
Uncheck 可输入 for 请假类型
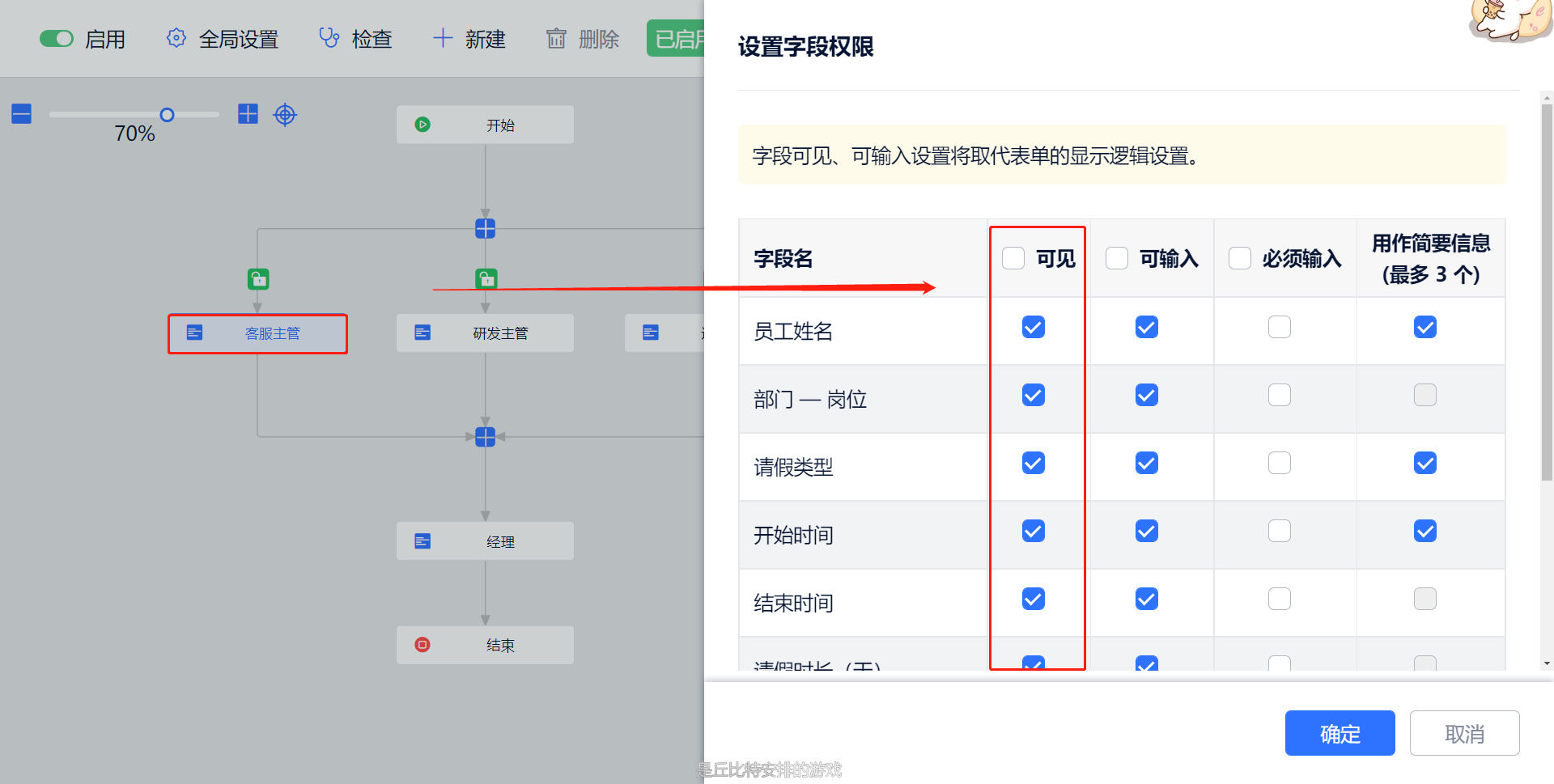click(x=1146, y=463)
